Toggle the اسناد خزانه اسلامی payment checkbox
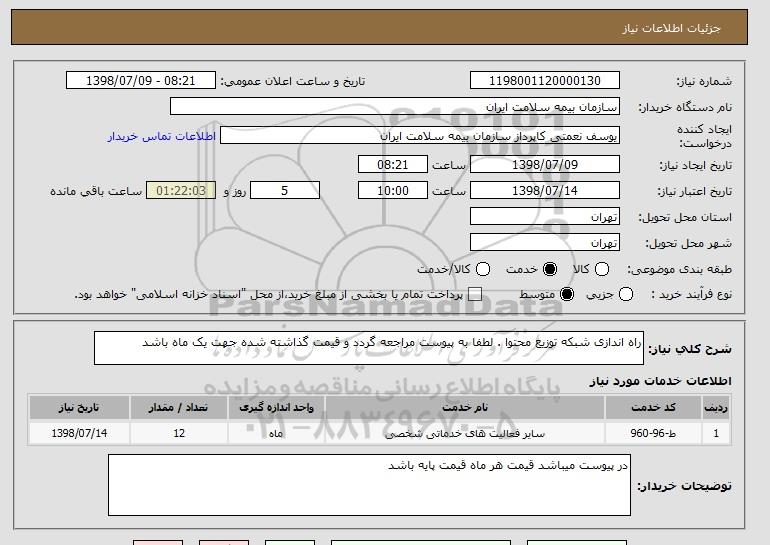This screenshot has width=770, height=545. click(x=475, y=295)
